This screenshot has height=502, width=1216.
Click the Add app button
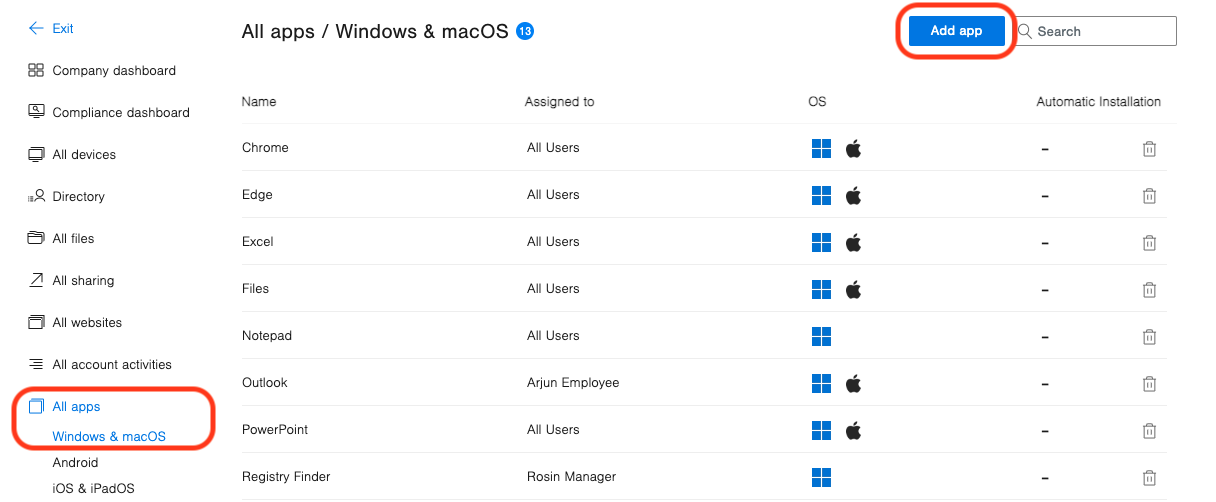(x=956, y=31)
